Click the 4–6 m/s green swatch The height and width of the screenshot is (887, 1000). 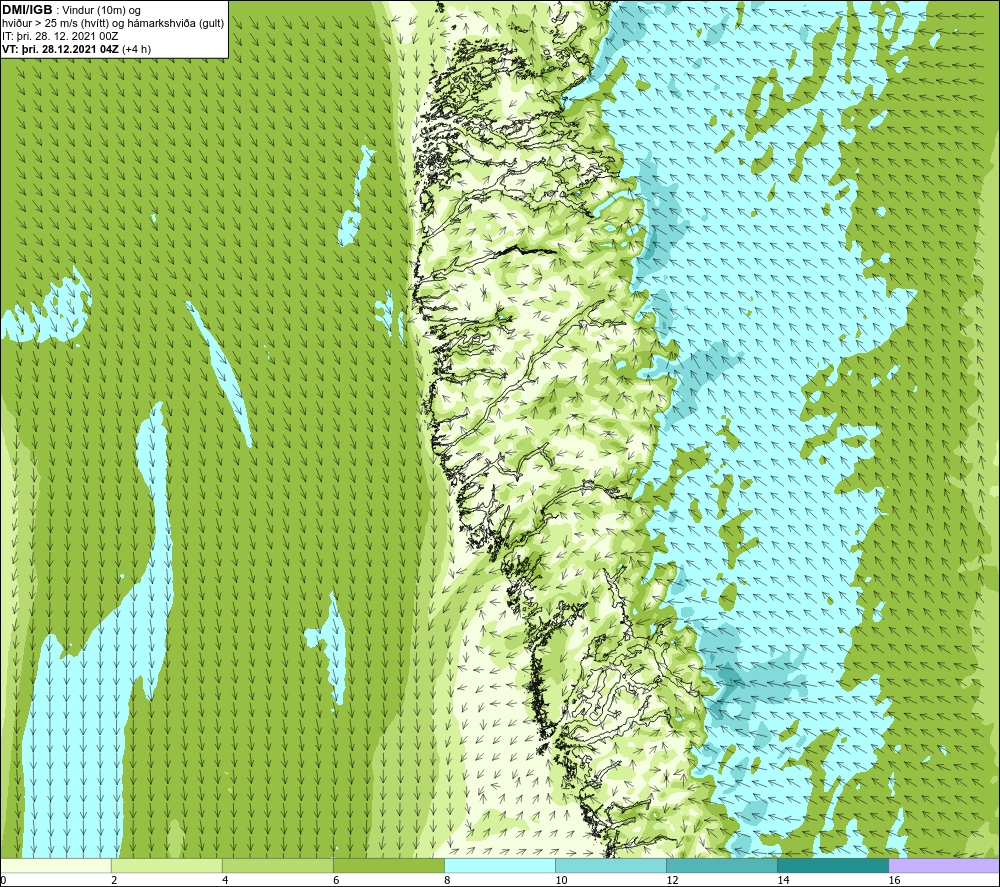[x=277, y=865]
